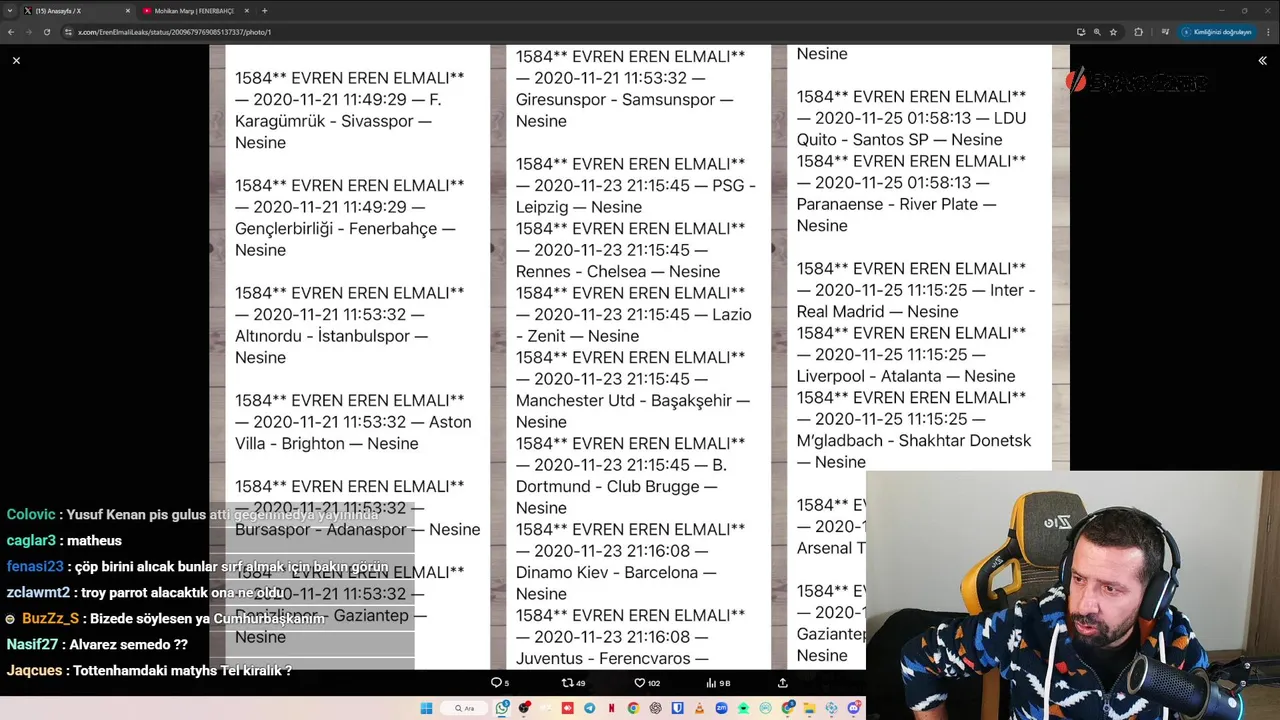Install app icon in address bar
This screenshot has height=720, width=1280.
(x=1081, y=32)
